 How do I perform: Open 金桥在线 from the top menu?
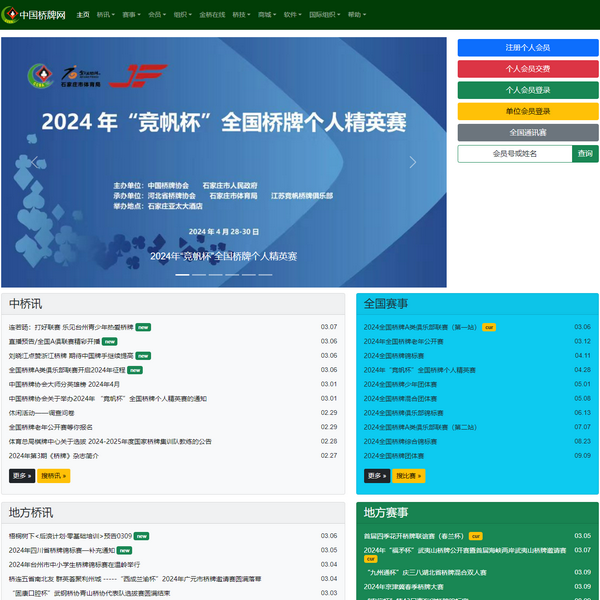click(212, 15)
